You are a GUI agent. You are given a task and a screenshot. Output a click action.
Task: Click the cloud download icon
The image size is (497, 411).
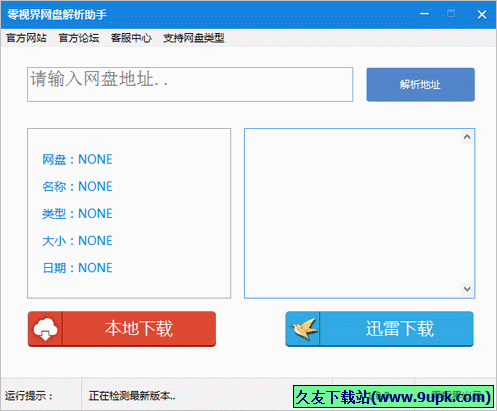(x=45, y=329)
